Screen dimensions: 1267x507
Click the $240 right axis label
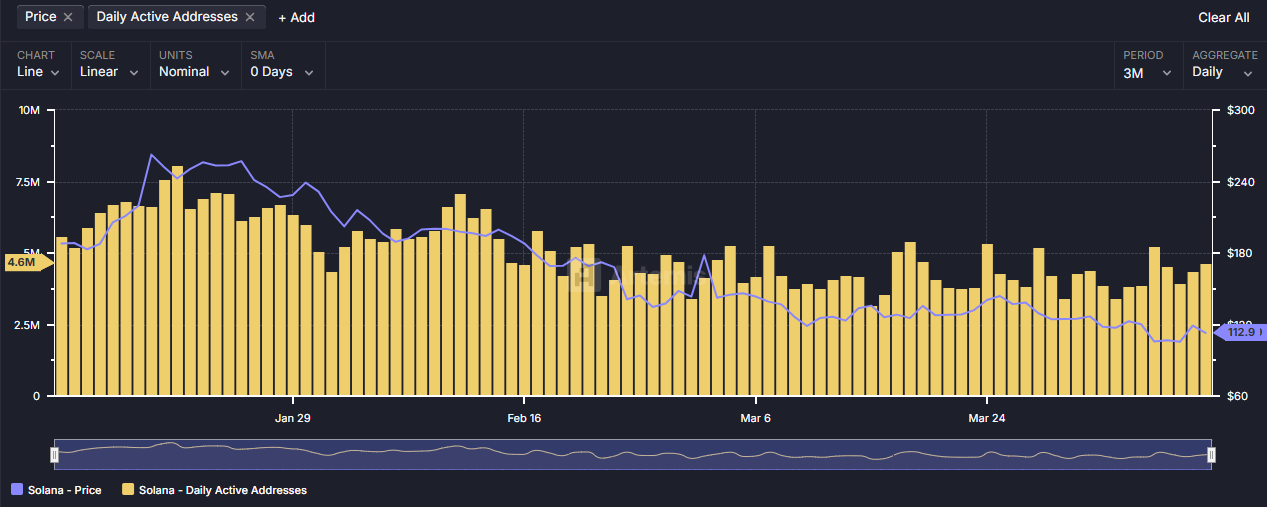pyautogui.click(x=1241, y=182)
